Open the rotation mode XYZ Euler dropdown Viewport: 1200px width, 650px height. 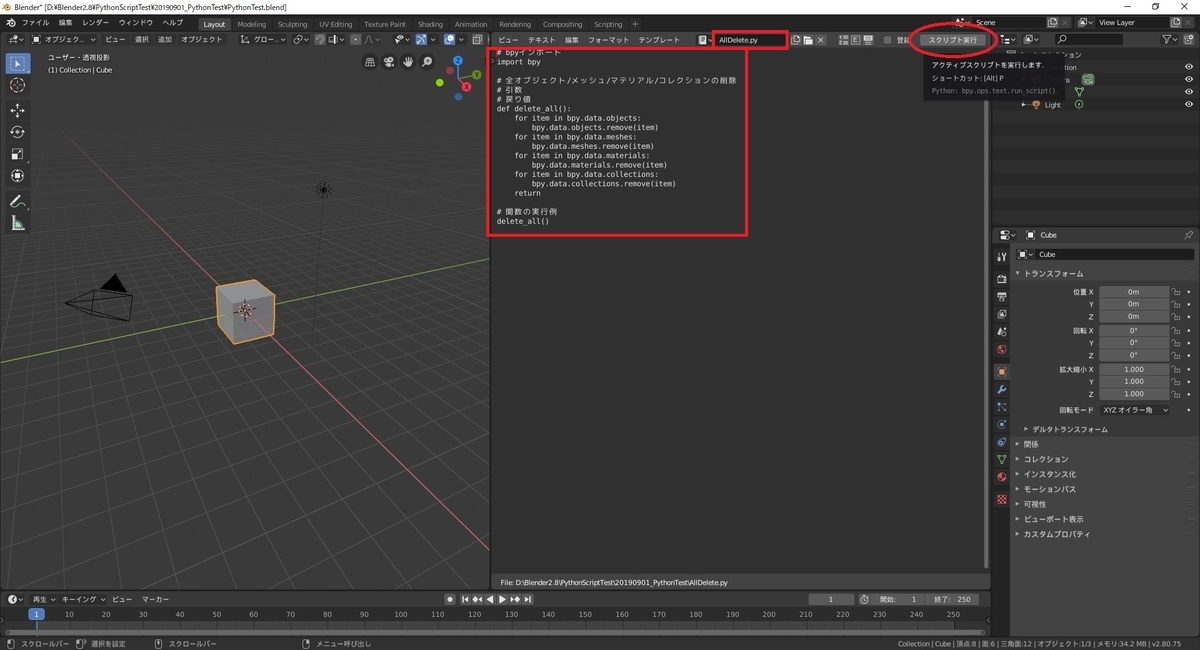1134,410
